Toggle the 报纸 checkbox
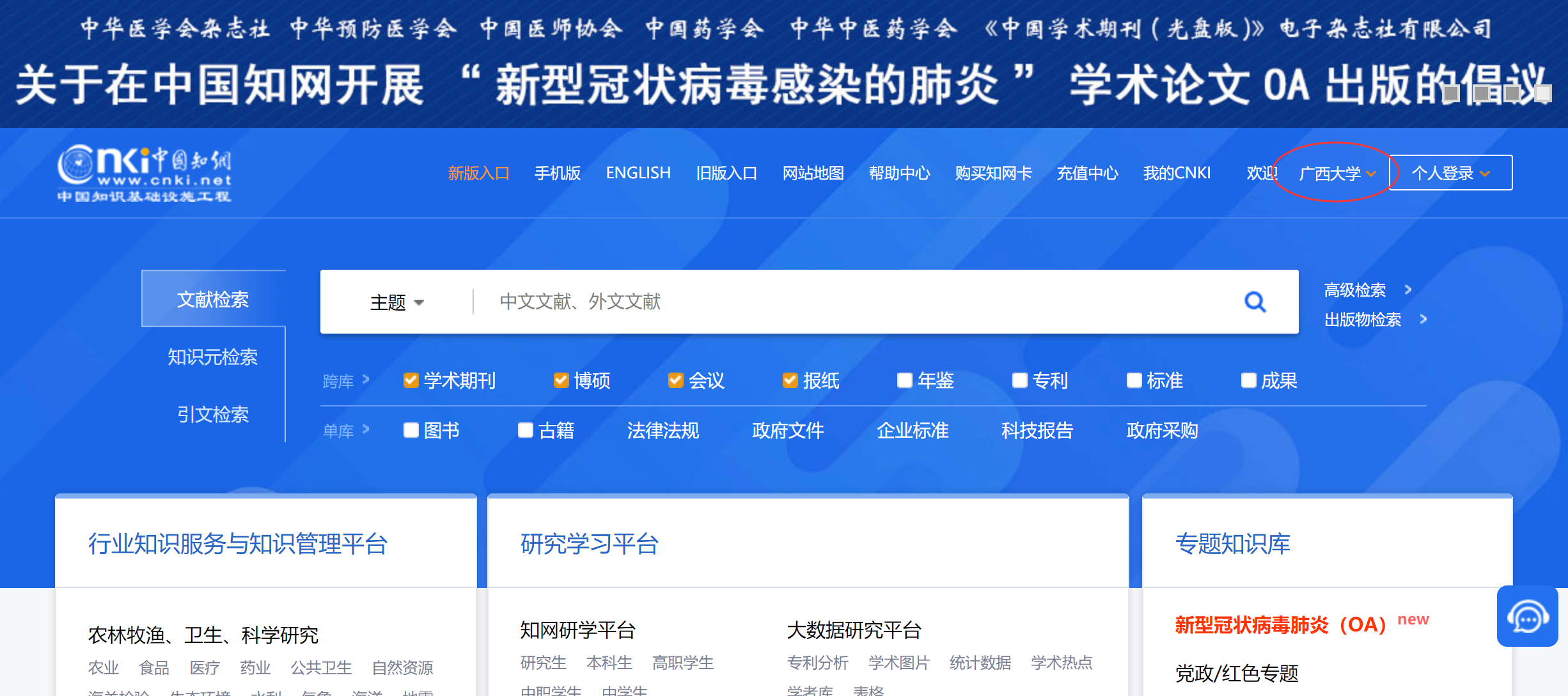The image size is (1568, 696). click(x=790, y=380)
